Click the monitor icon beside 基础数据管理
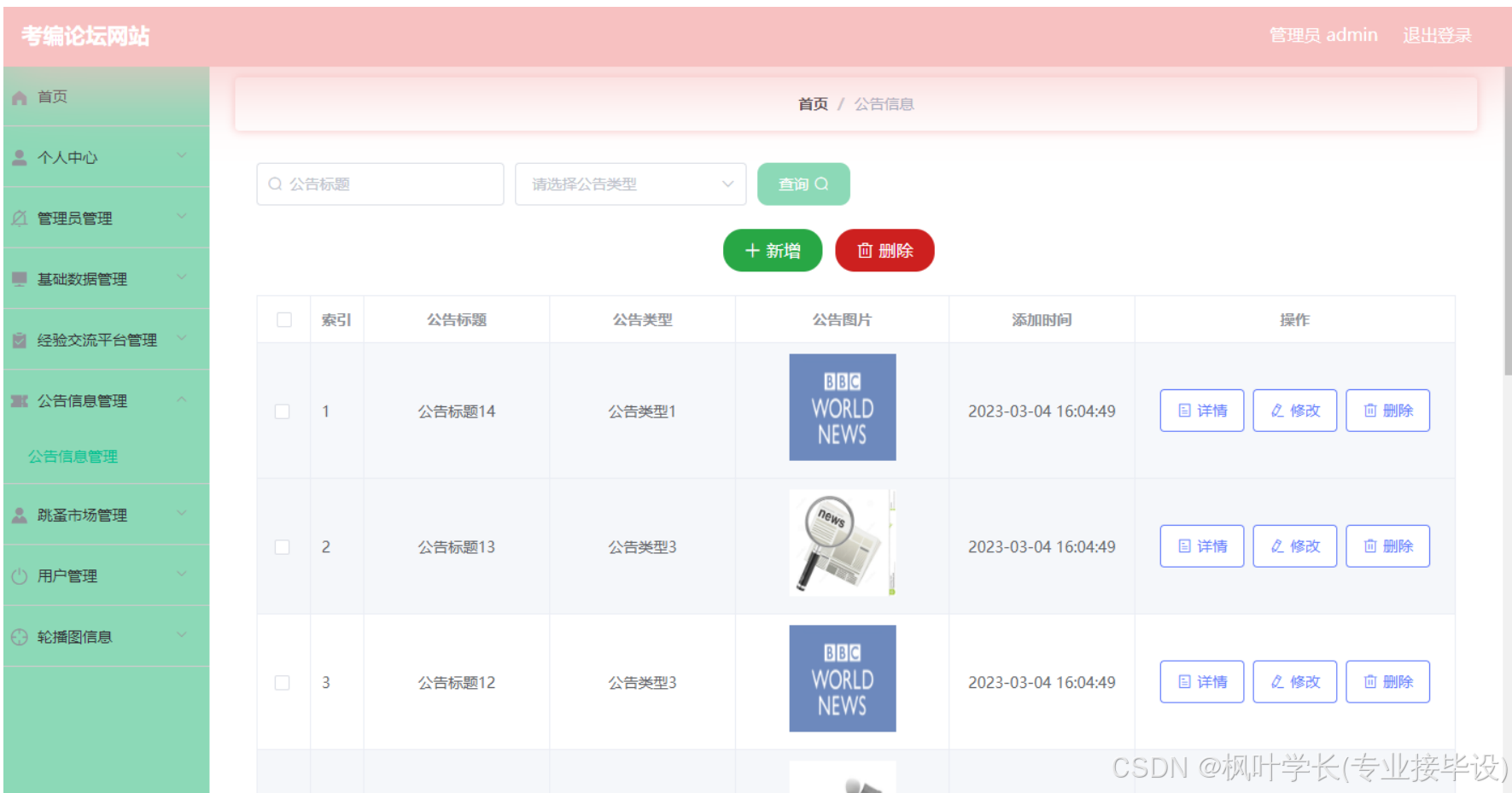Viewport: 1512px width, 793px height. [20, 279]
